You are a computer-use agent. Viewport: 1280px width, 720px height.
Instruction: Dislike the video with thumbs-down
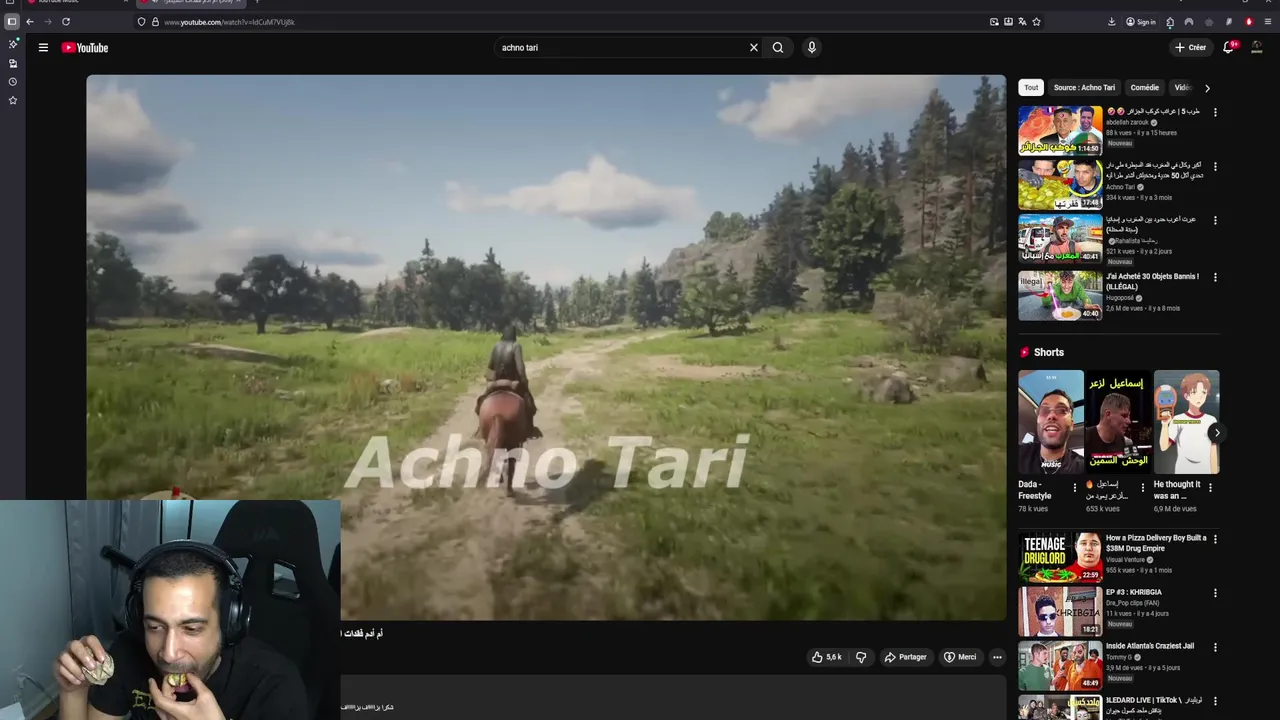(861, 657)
